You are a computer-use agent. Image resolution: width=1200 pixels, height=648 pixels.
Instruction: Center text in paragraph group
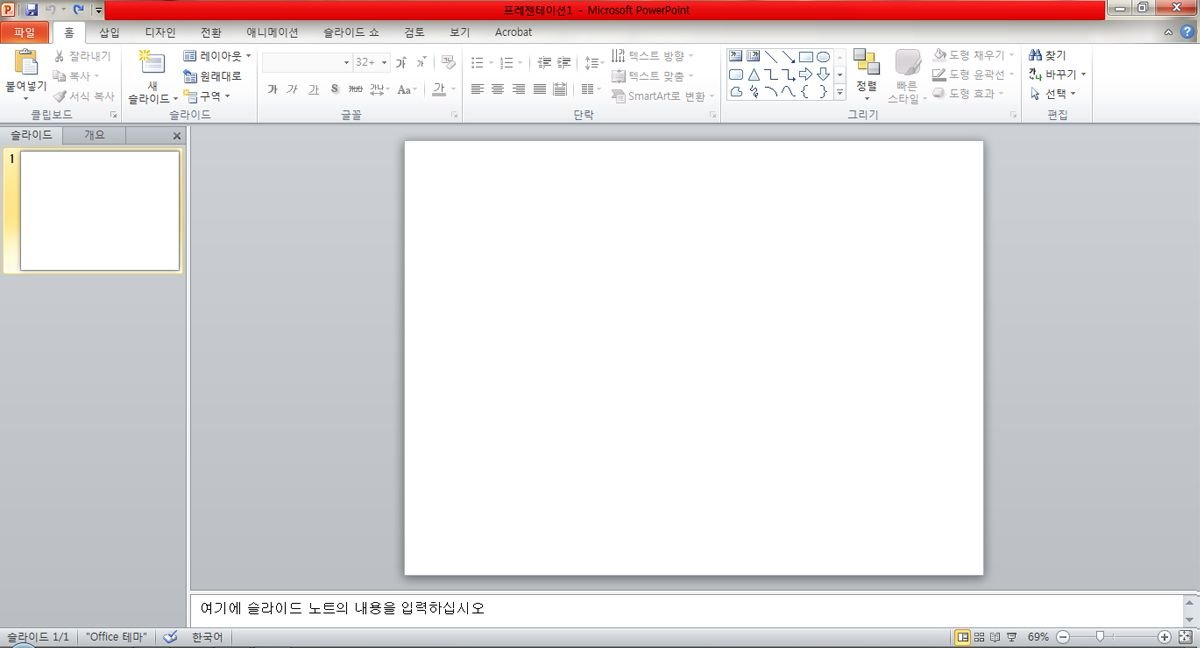coord(497,89)
